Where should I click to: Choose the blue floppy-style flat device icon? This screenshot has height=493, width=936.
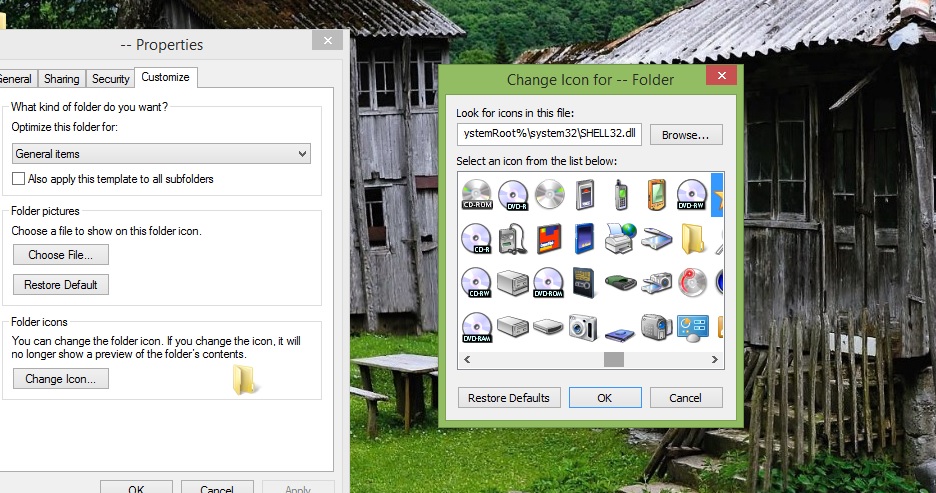pos(620,334)
